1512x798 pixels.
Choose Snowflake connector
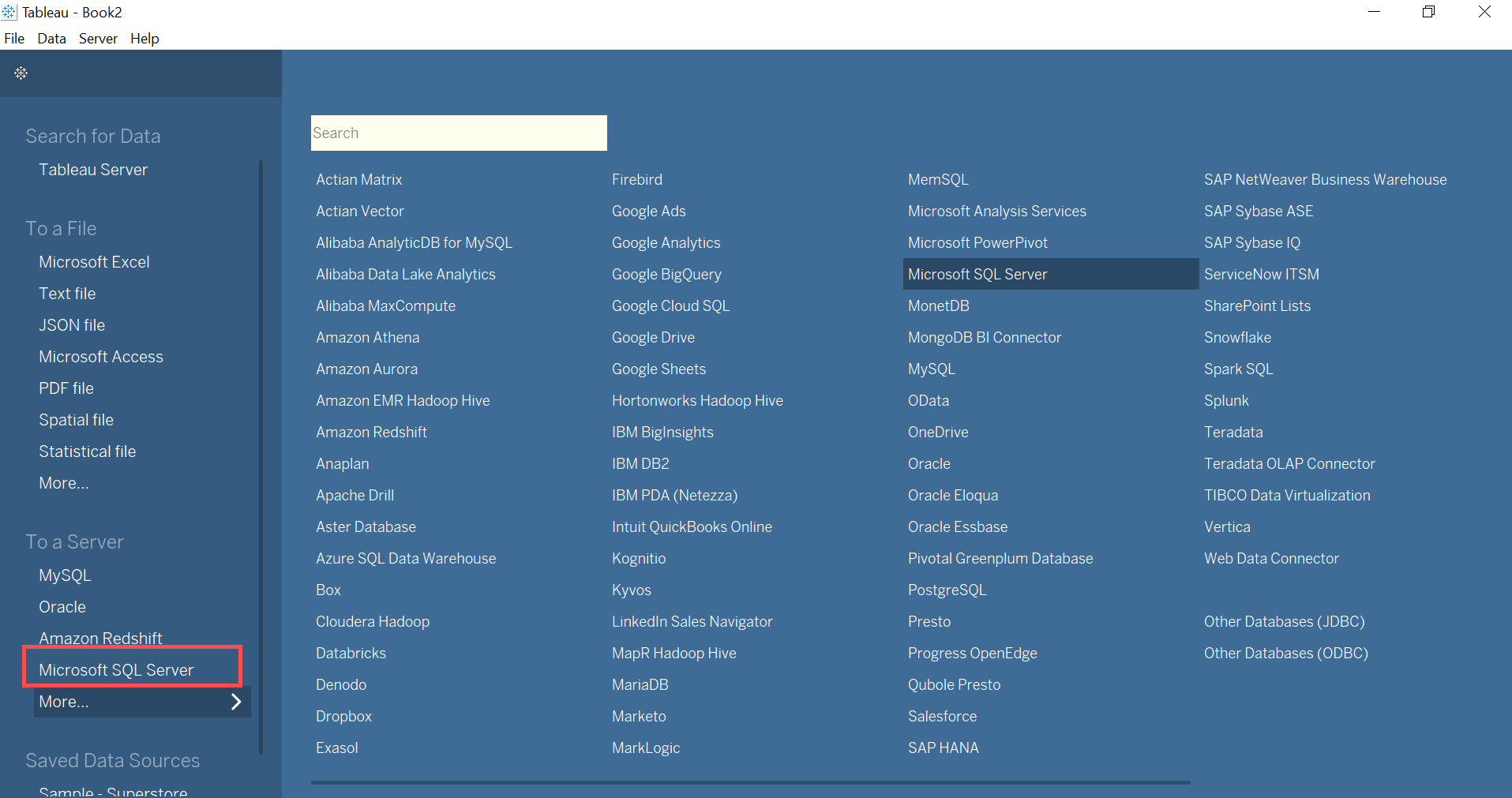tap(1237, 337)
